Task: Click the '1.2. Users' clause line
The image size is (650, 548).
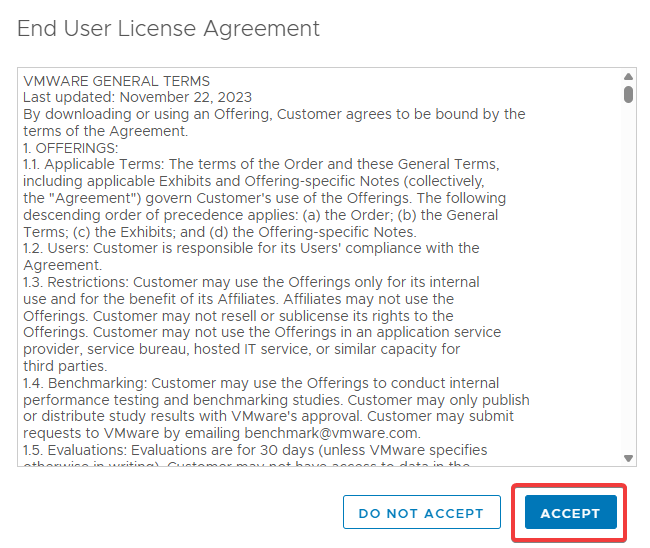Action: coord(251,248)
